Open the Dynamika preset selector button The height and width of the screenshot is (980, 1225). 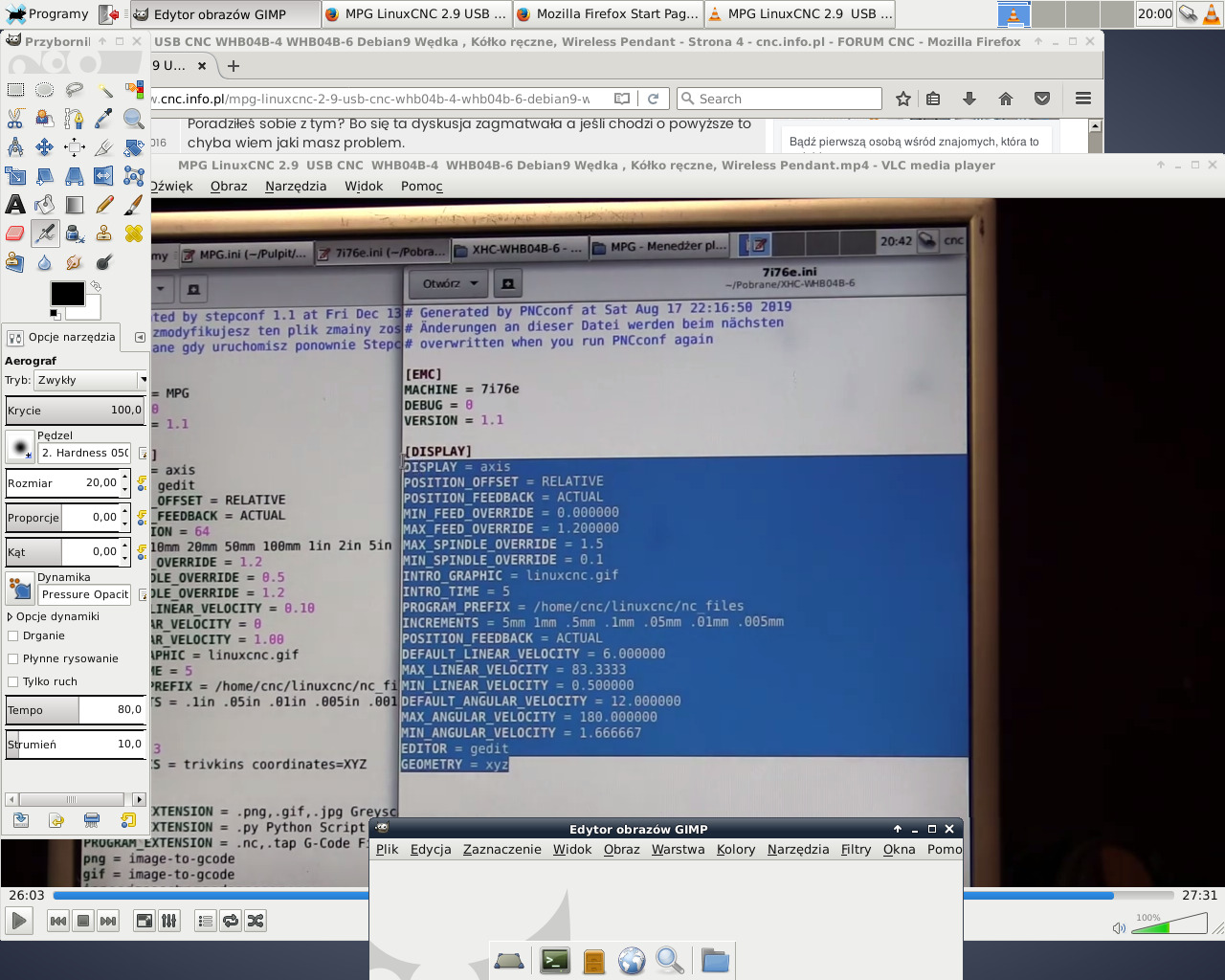point(20,589)
